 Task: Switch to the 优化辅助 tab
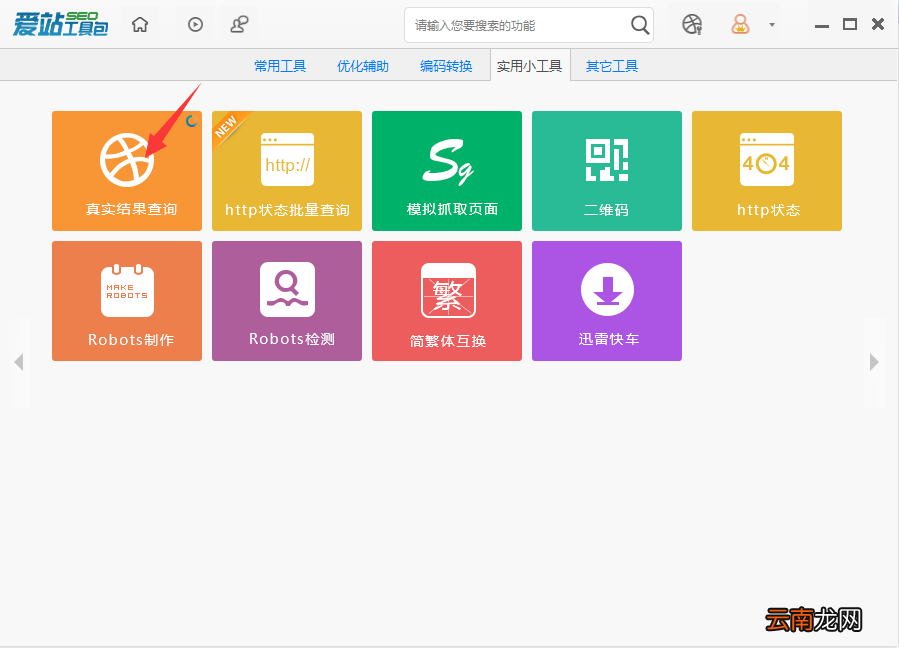point(363,66)
